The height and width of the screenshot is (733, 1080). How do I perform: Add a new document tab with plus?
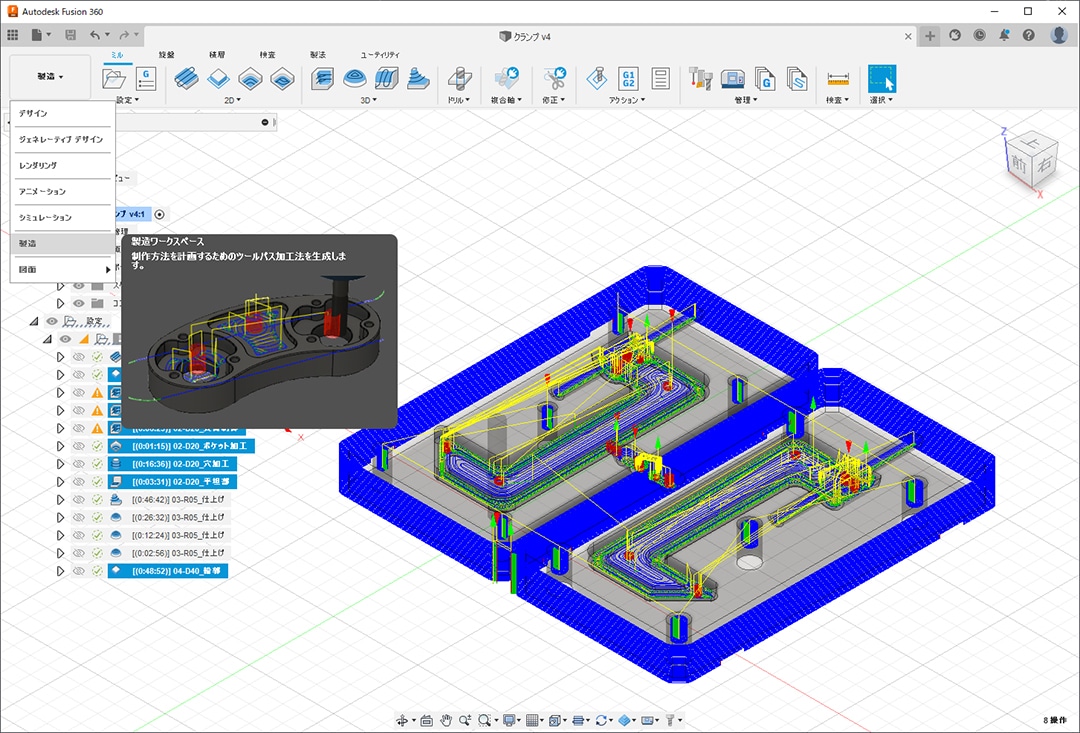(930, 35)
